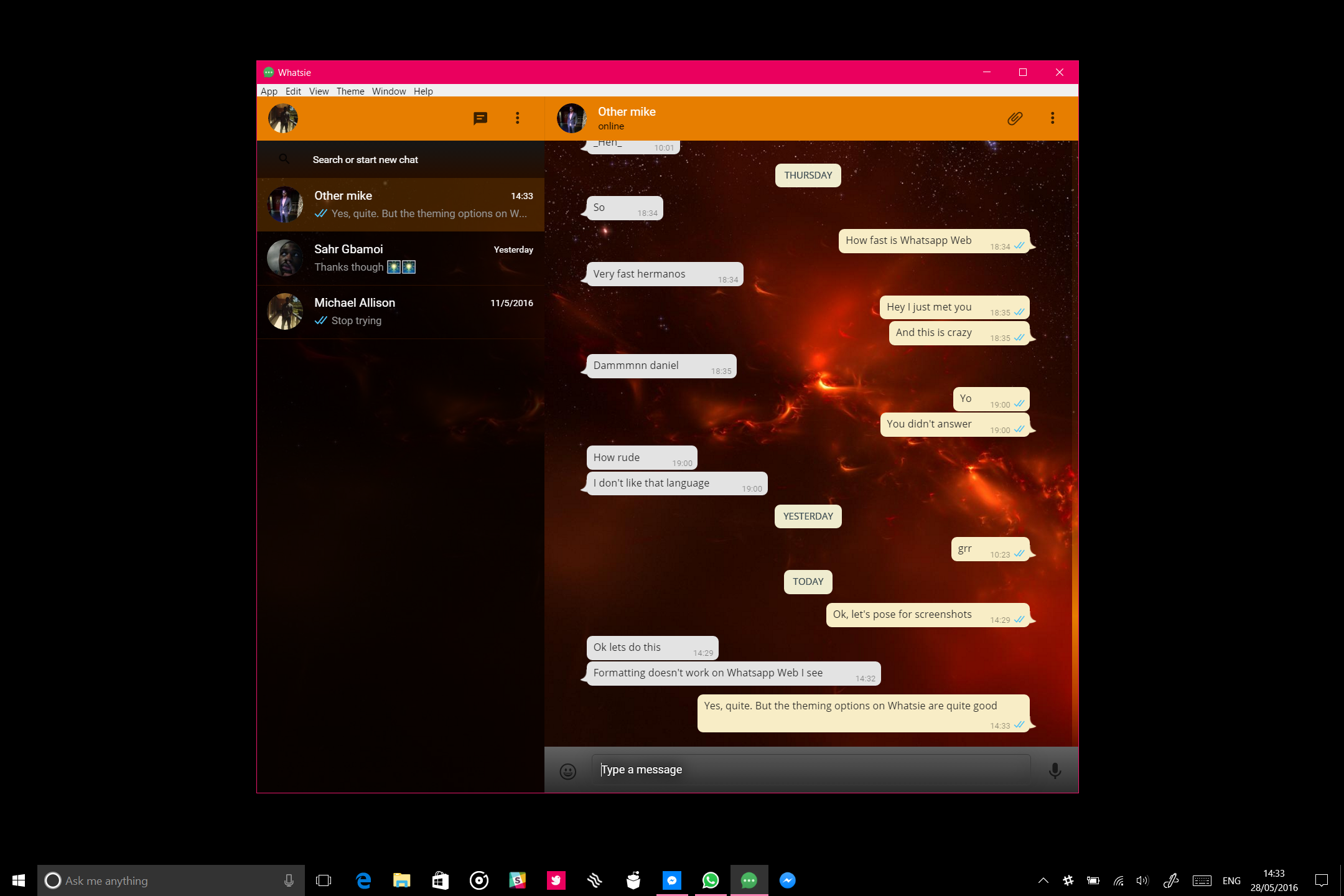Click your own profile avatar in sidebar
The width and height of the screenshot is (1344, 896).
point(283,118)
